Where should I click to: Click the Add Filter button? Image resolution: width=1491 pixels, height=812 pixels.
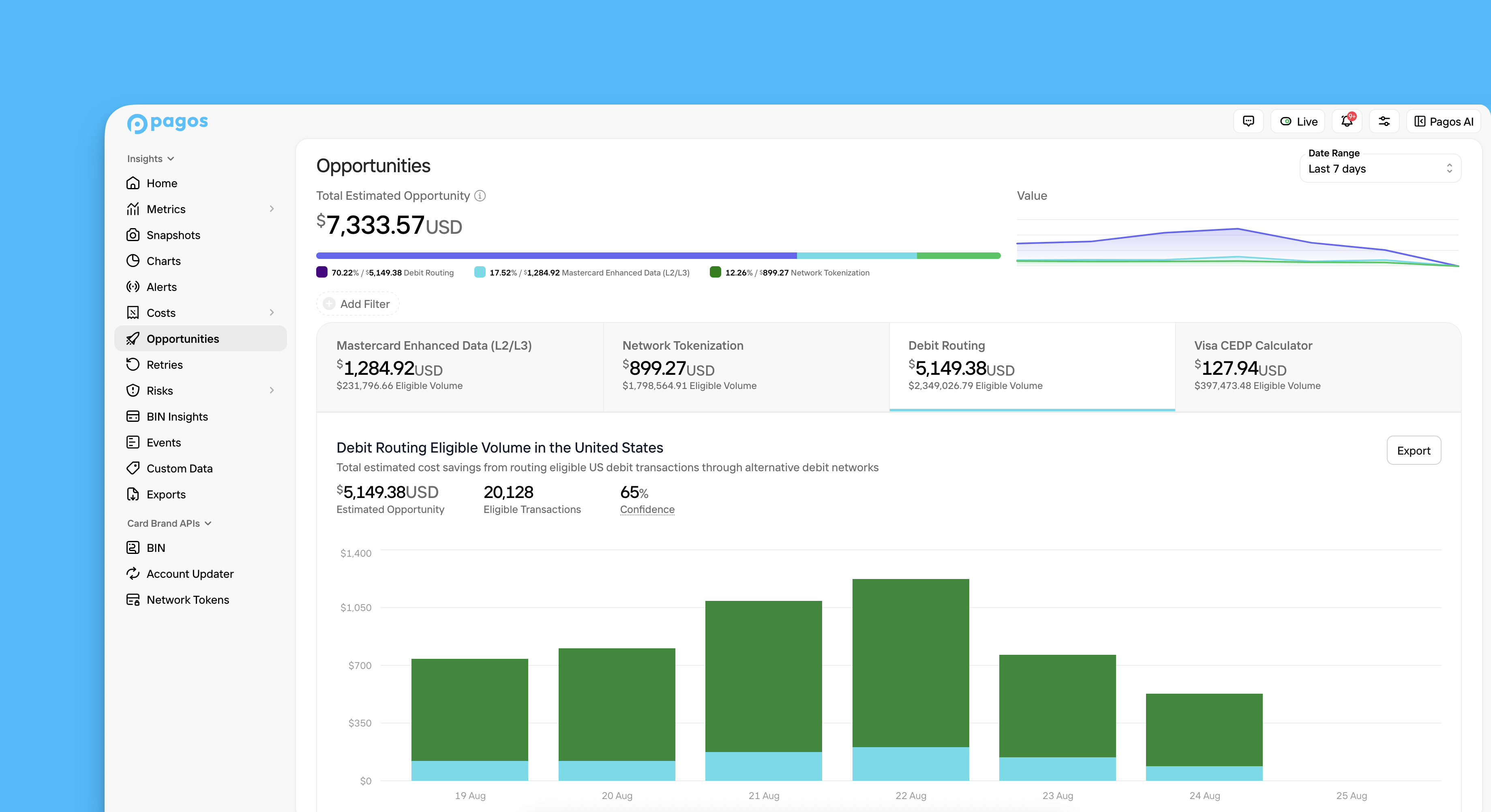[x=358, y=303]
